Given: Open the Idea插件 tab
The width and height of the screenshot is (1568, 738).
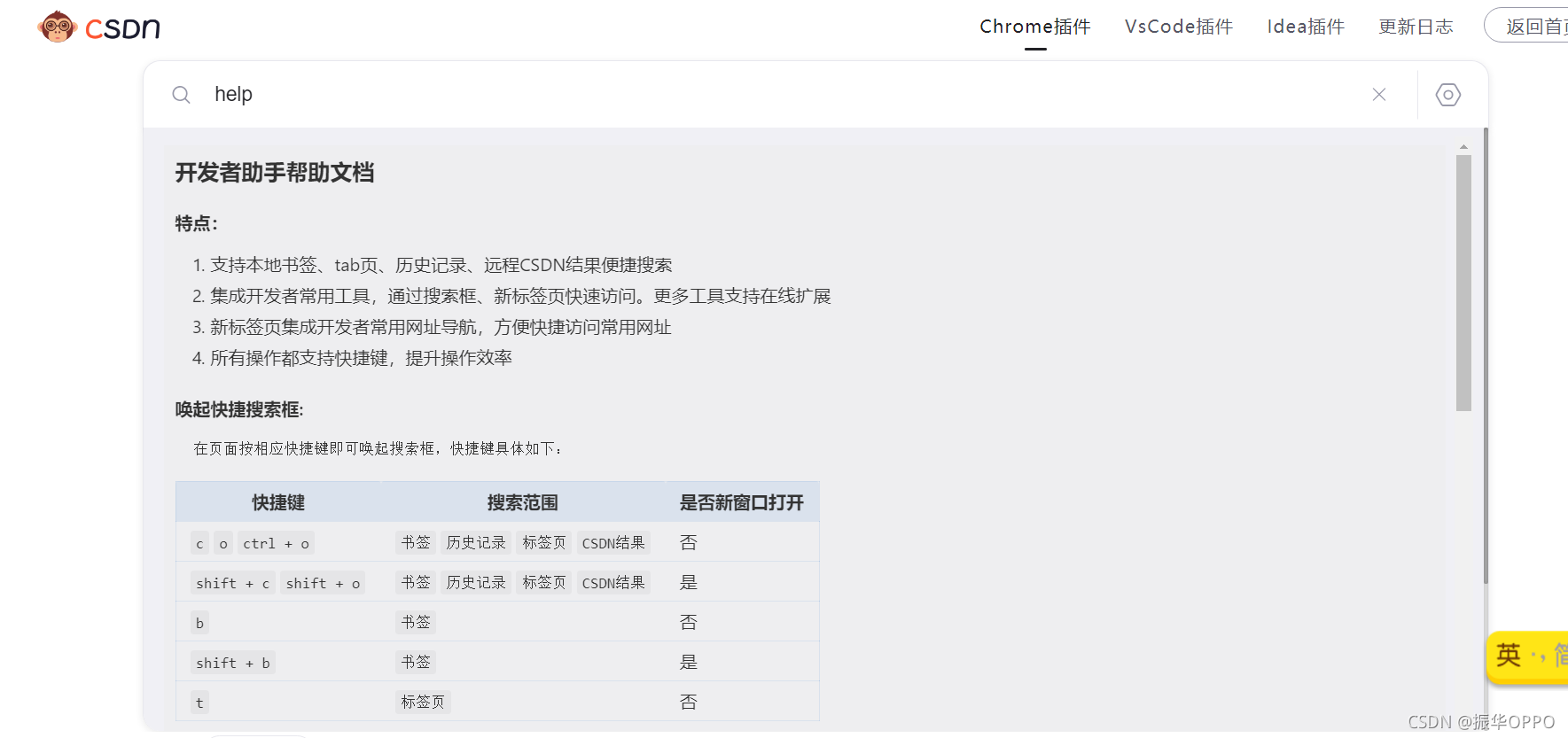Looking at the screenshot, I should pyautogui.click(x=1306, y=27).
